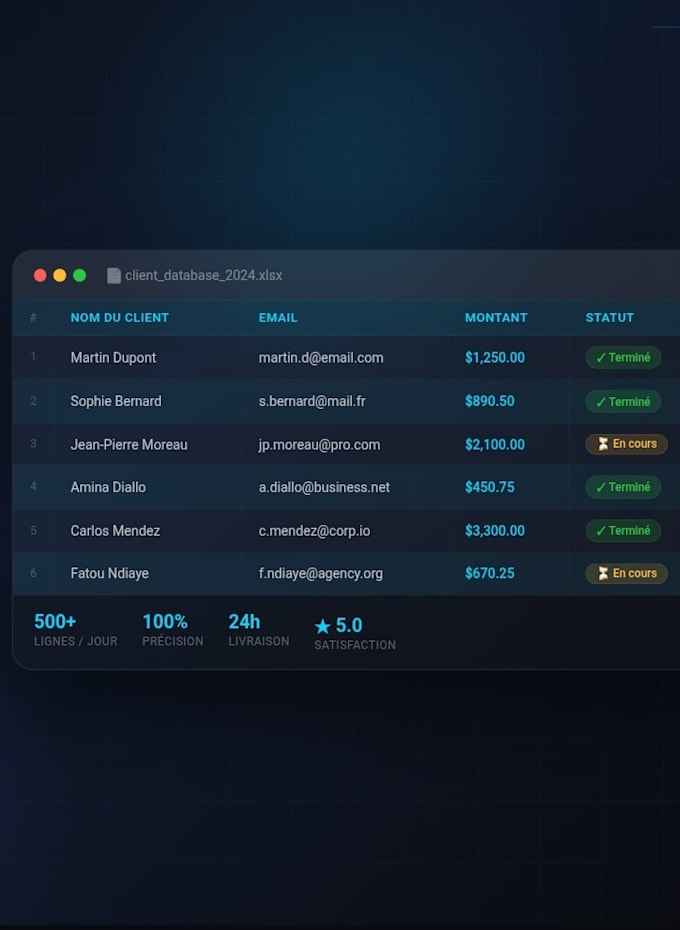Select the $3,300.00 amount cell
Screen dimensions: 680x930
pyautogui.click(x=495, y=530)
